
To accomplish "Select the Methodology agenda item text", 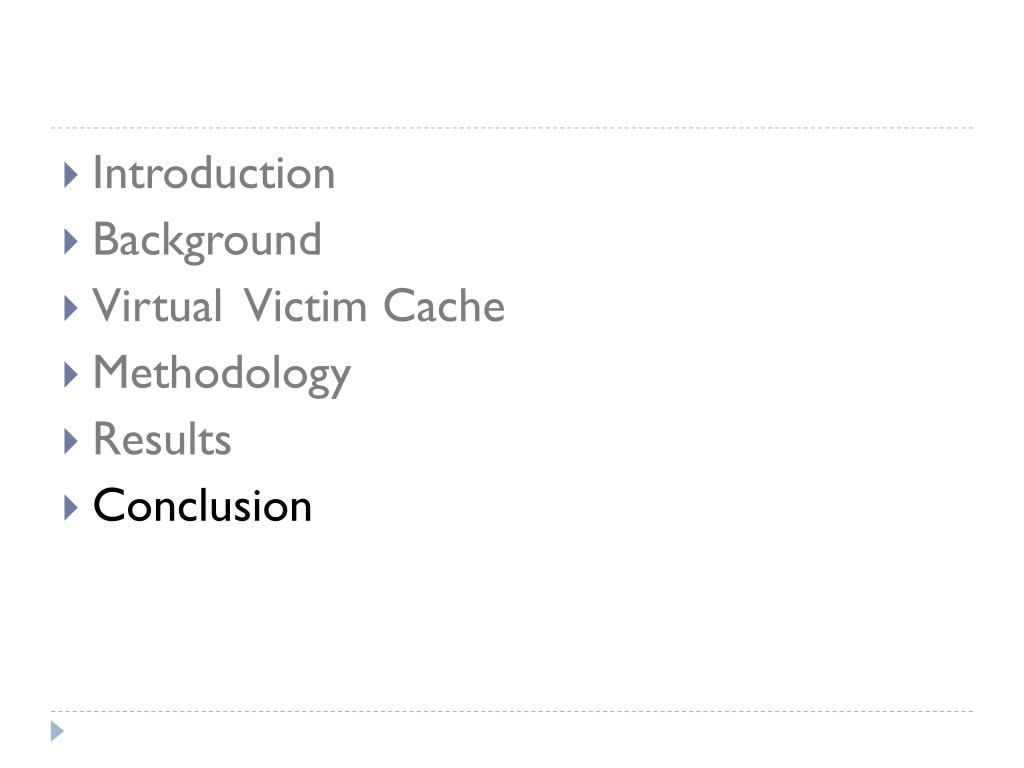I will (222, 374).
